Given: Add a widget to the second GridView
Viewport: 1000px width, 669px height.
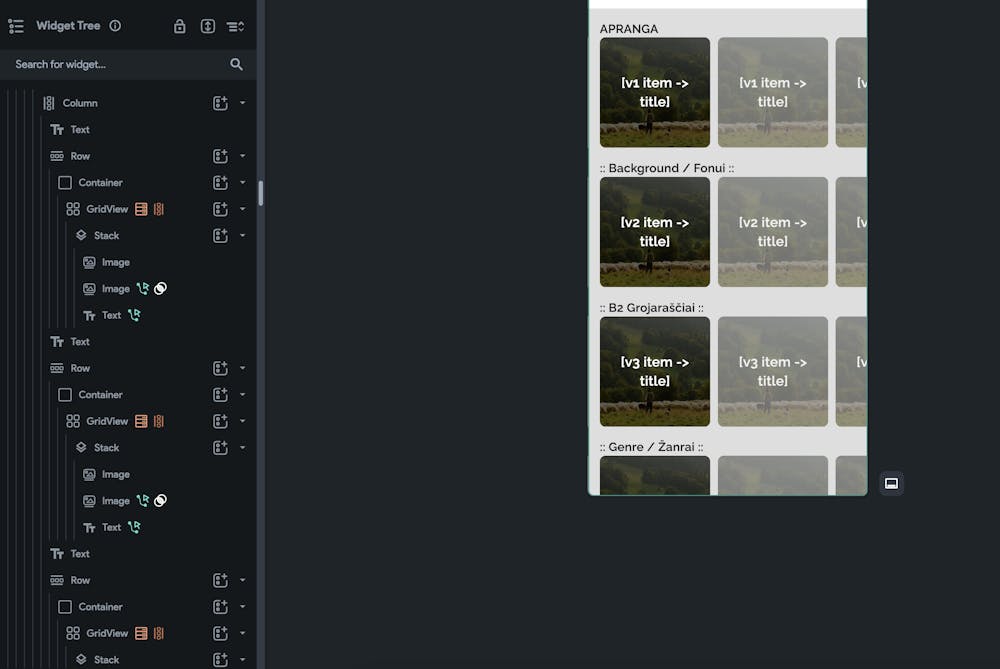Looking at the screenshot, I should coord(220,422).
